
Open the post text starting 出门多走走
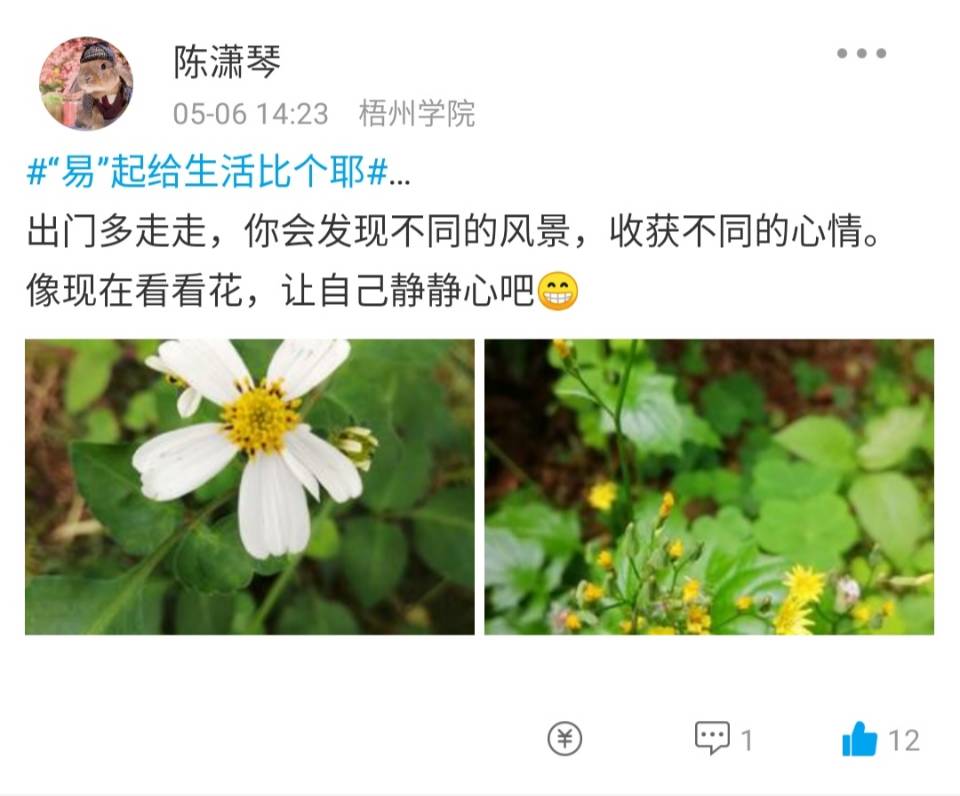click(453, 231)
